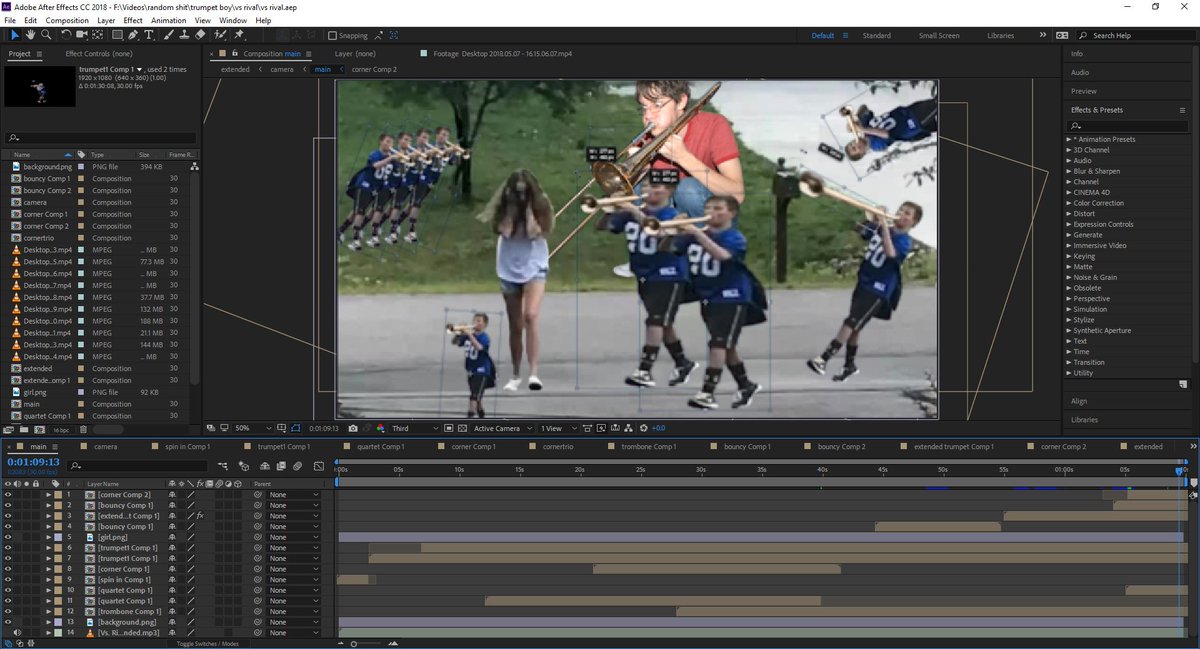Open the 1 View layout dropdown
The image size is (1200, 649).
tap(557, 428)
